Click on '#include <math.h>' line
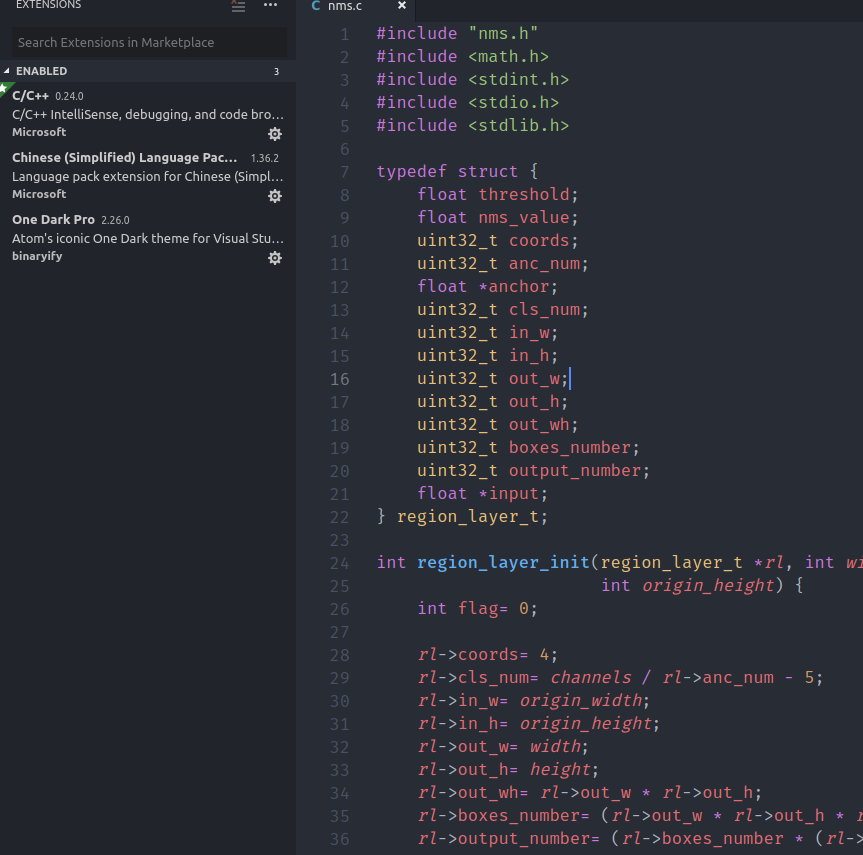This screenshot has width=863, height=855. (462, 57)
